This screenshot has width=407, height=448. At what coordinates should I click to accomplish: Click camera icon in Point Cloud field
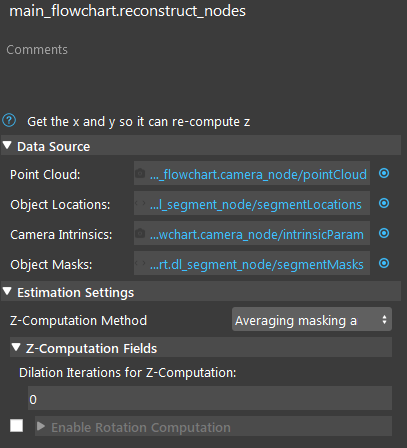[x=140, y=173]
